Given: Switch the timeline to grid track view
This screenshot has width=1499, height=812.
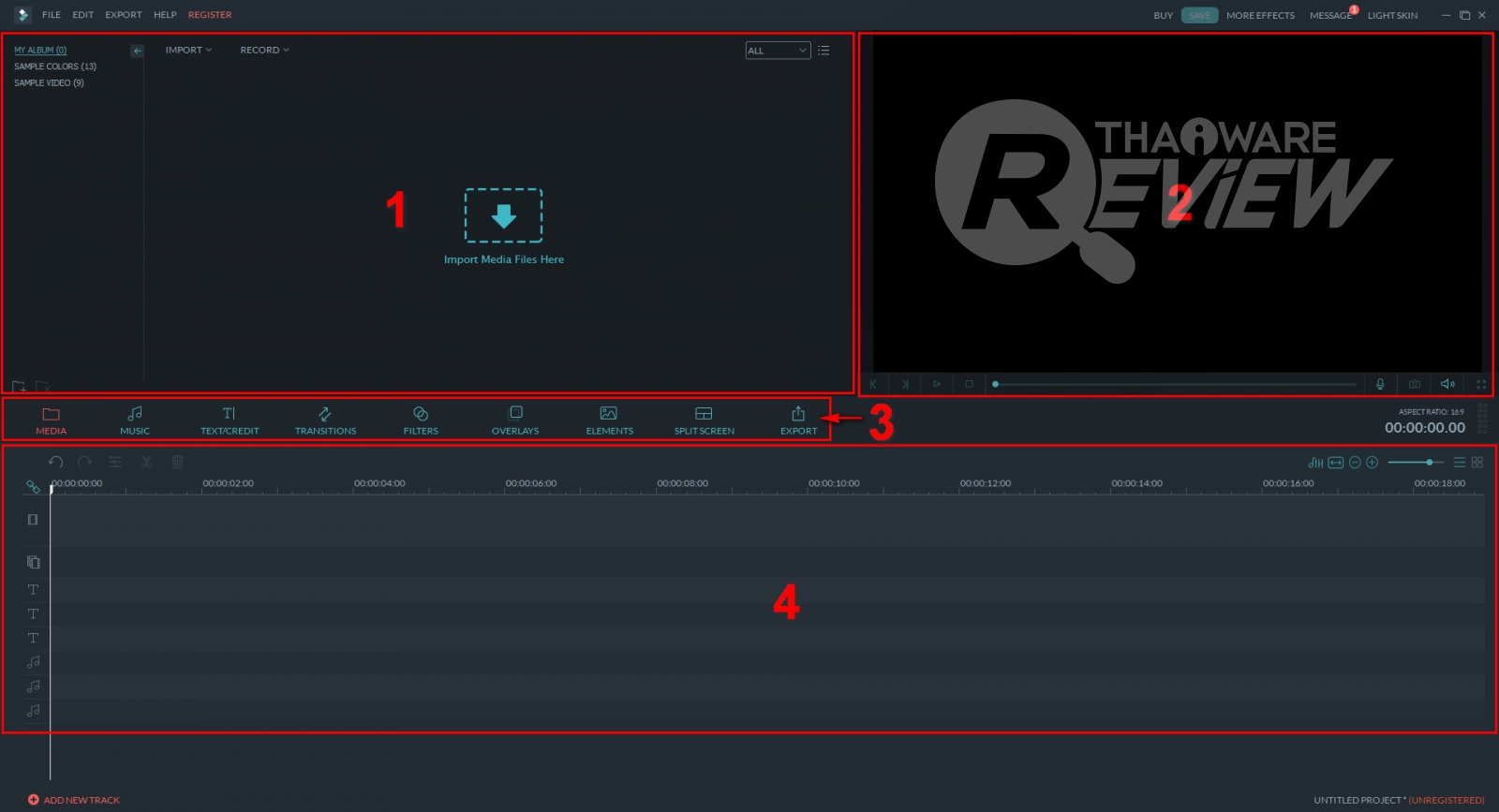Looking at the screenshot, I should 1477,463.
